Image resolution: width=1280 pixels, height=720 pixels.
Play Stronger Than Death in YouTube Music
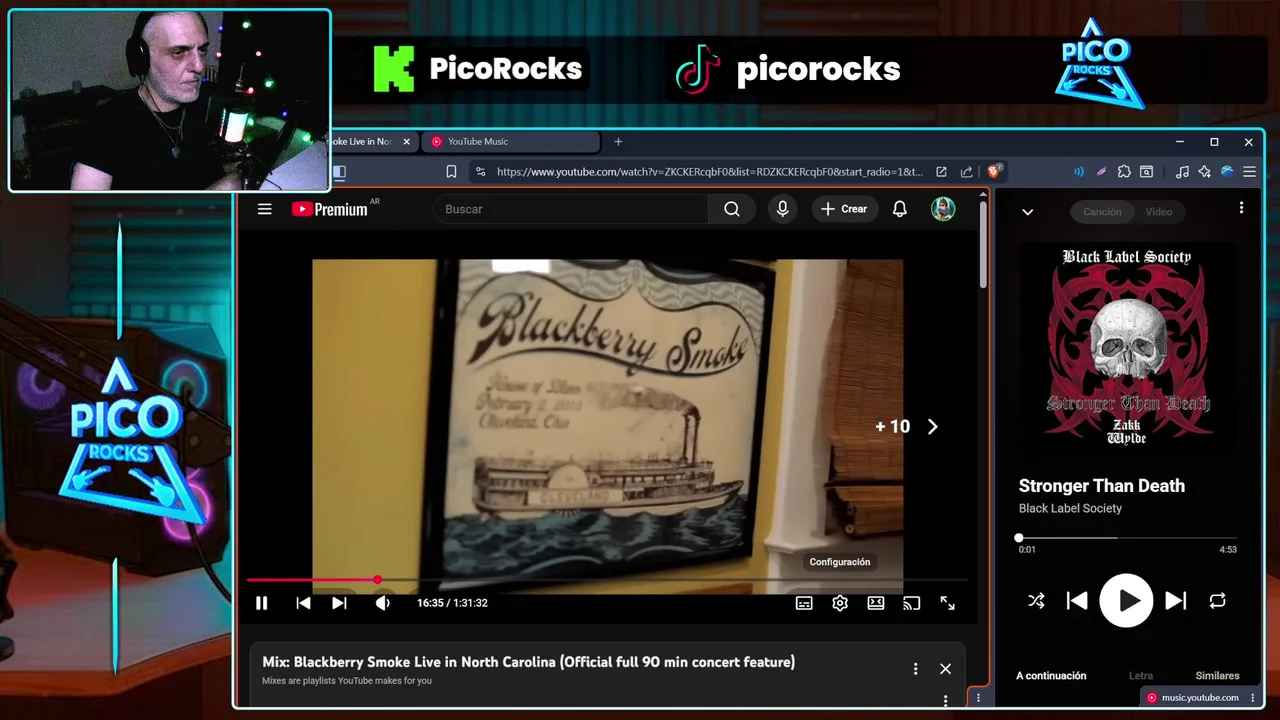[x=1127, y=601]
